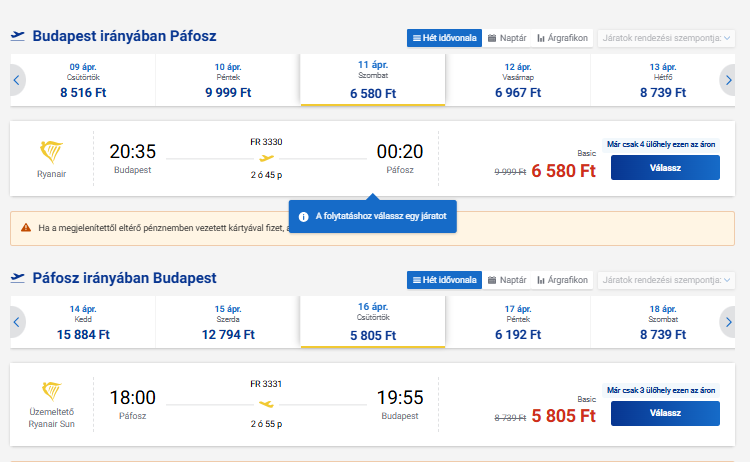The image size is (750, 462).
Task: Click previous dates arrow for return flight
Action: [x=17, y=321]
